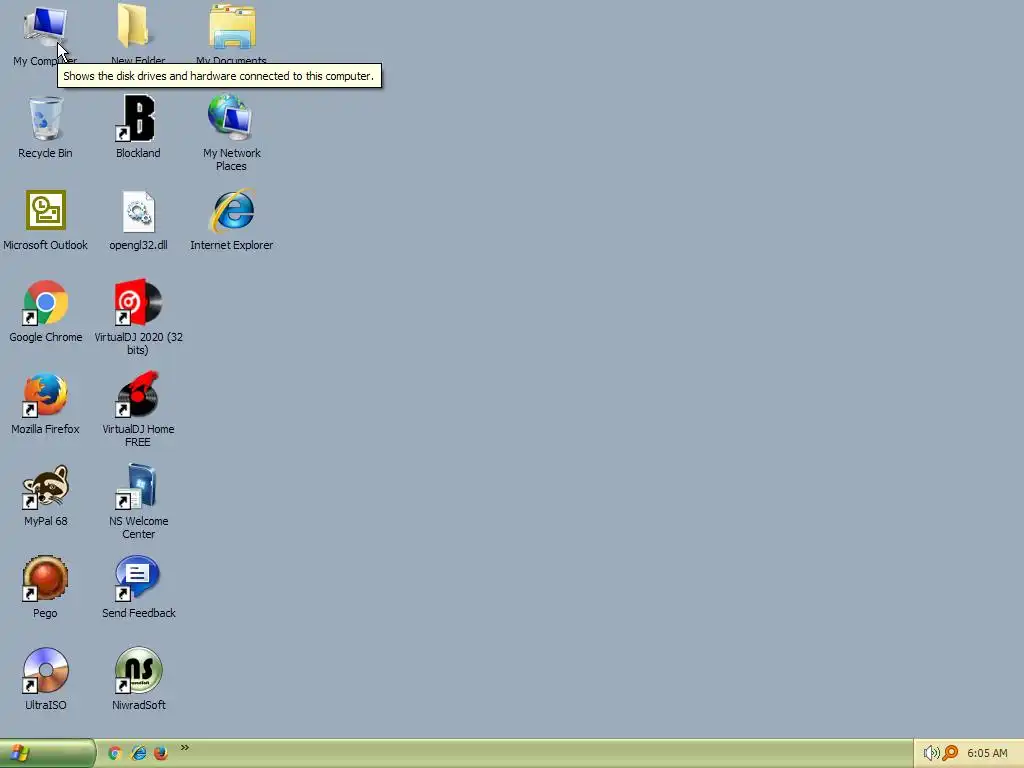Select VirtualDJ 2020 (32 bits) shortcut
Image resolution: width=1024 pixels, height=768 pixels.
tap(138, 302)
